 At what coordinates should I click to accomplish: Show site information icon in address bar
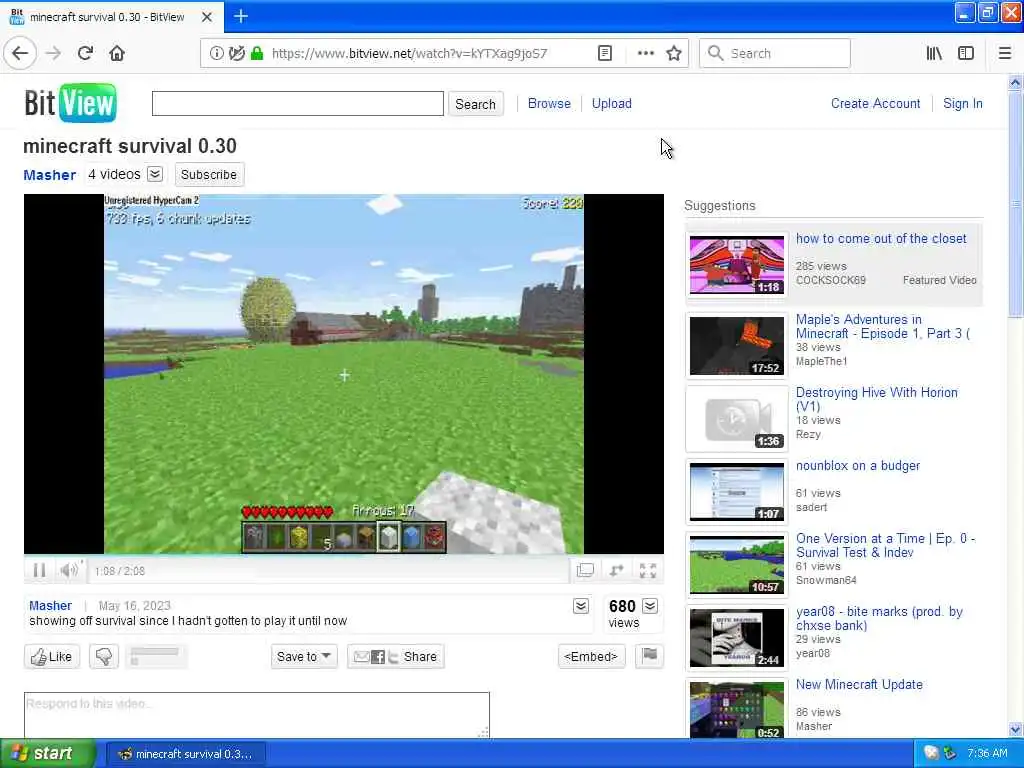(x=216, y=53)
